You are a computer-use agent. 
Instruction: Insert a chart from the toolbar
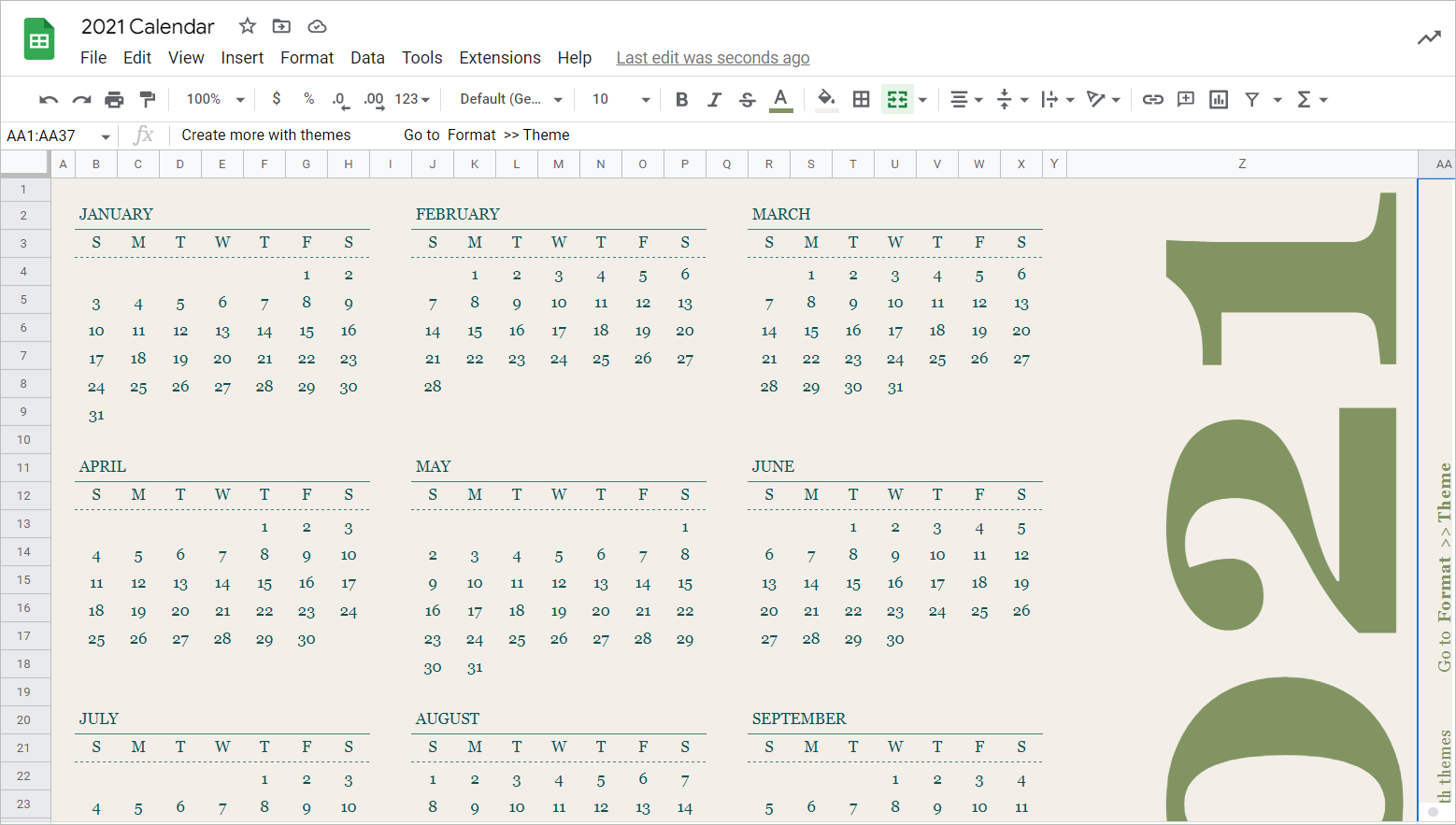1218,98
